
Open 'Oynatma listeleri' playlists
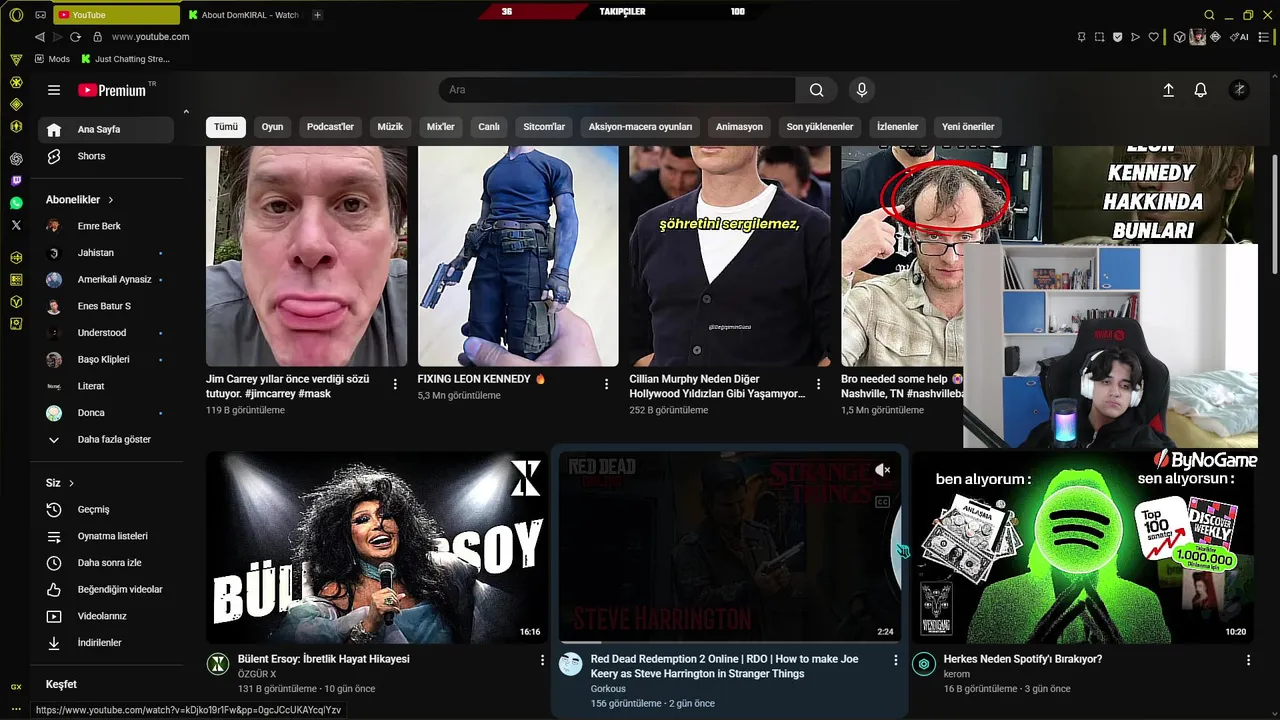click(105, 536)
